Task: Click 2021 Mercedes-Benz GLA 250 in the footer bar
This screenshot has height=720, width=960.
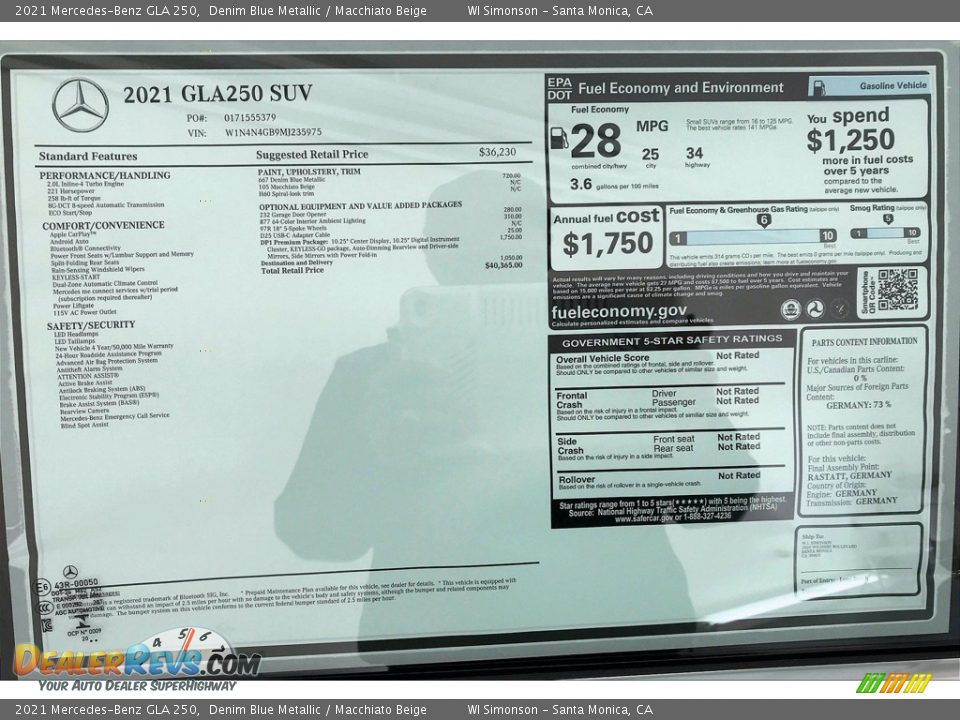Action: point(107,710)
